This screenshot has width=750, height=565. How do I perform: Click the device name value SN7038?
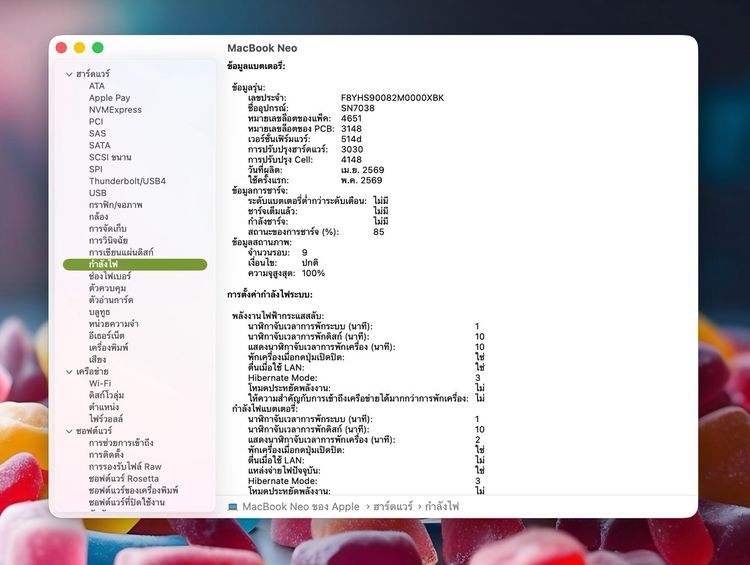coord(358,108)
